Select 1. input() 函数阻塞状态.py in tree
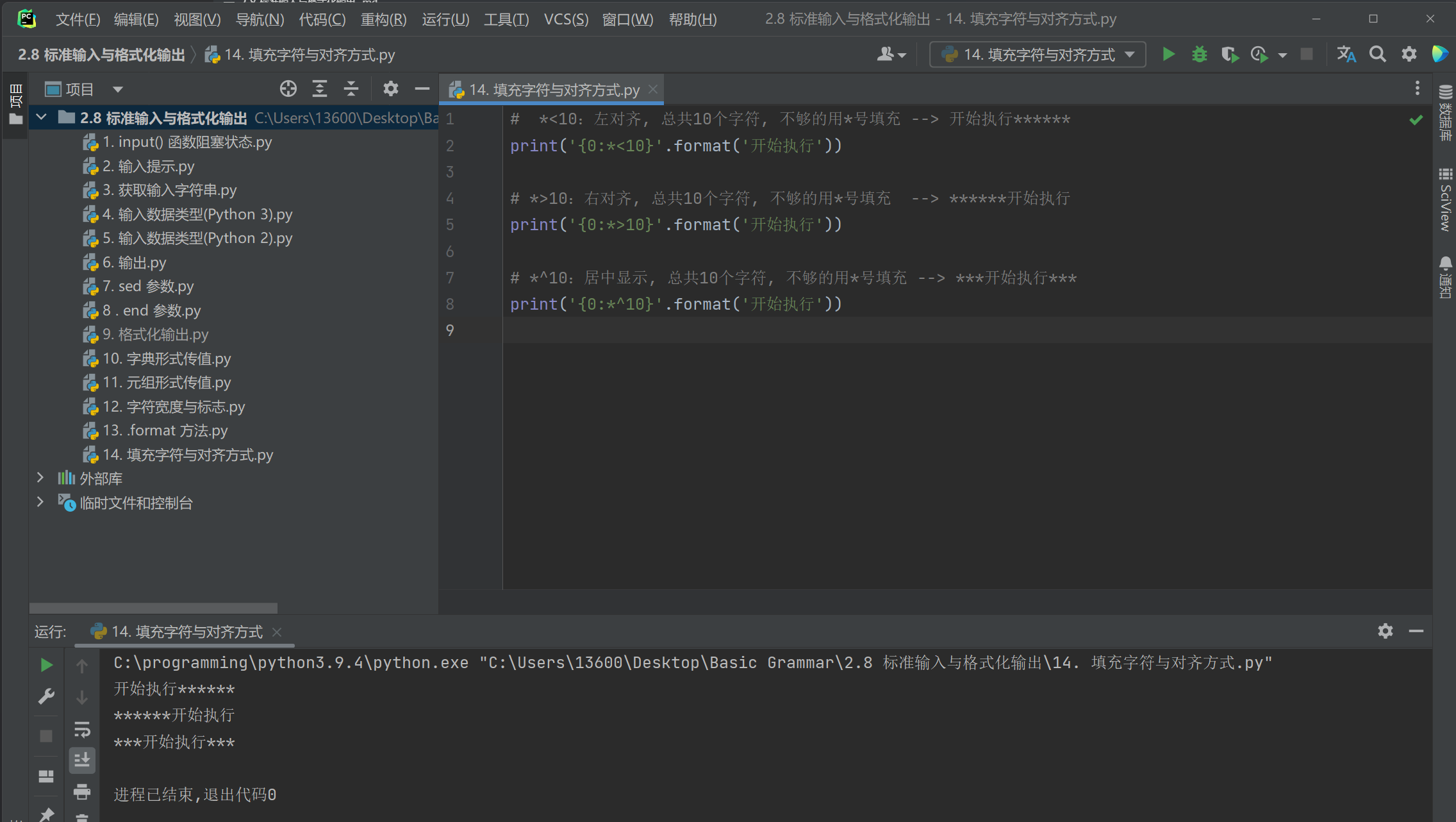The image size is (1456, 822). pyautogui.click(x=178, y=142)
